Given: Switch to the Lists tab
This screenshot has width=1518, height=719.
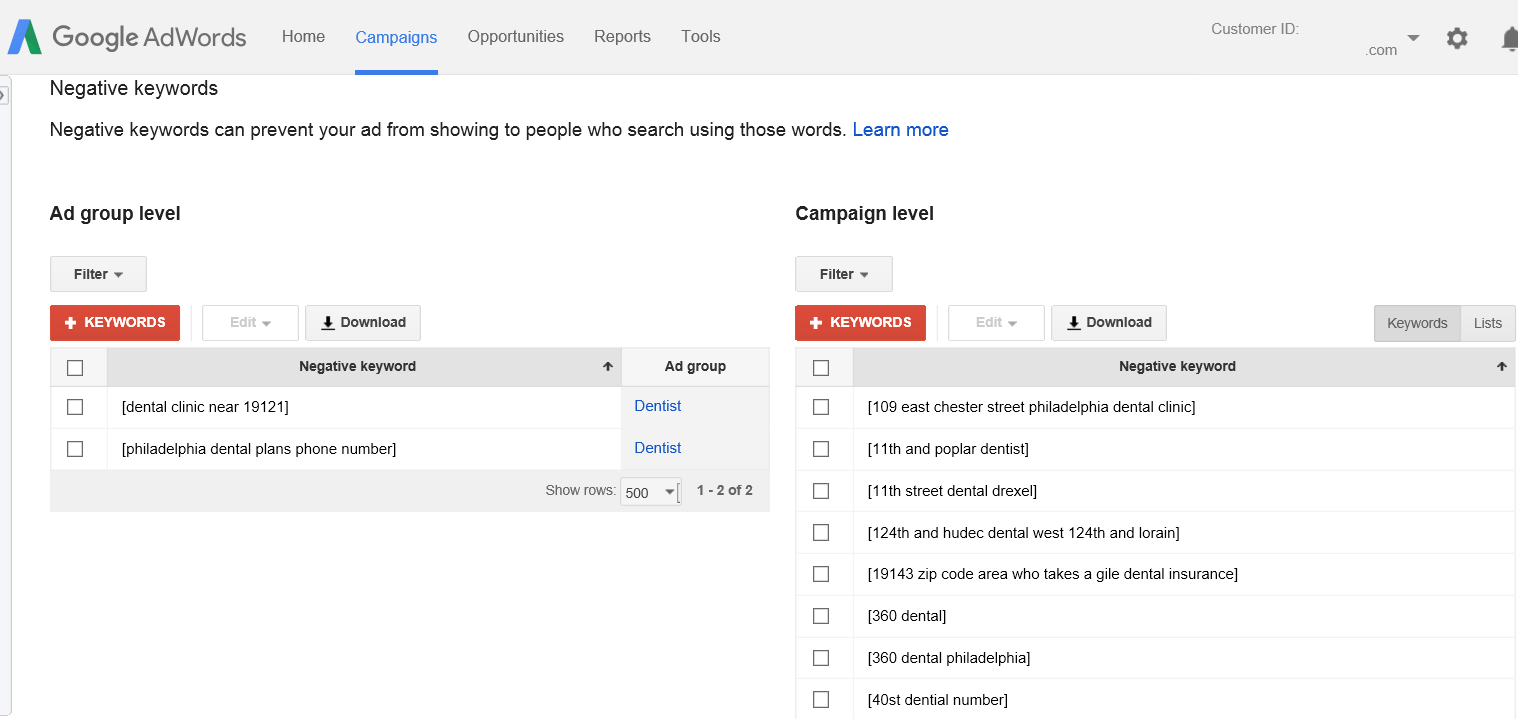Looking at the screenshot, I should click(1487, 323).
